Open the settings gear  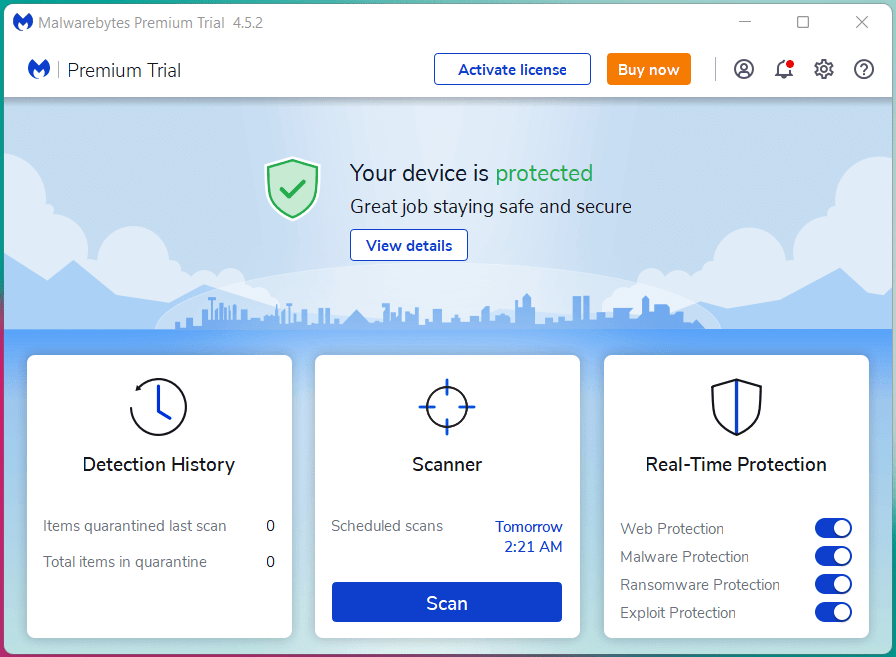point(824,69)
